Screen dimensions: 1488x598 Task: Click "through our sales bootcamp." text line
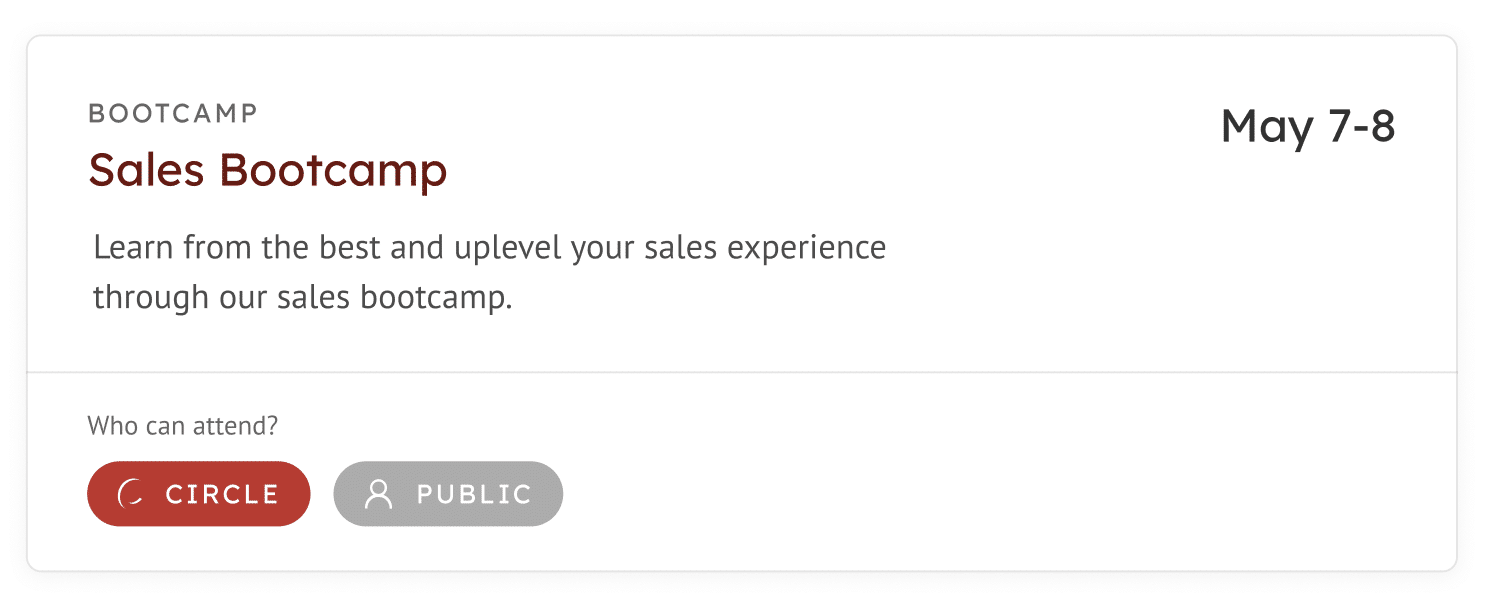(303, 297)
